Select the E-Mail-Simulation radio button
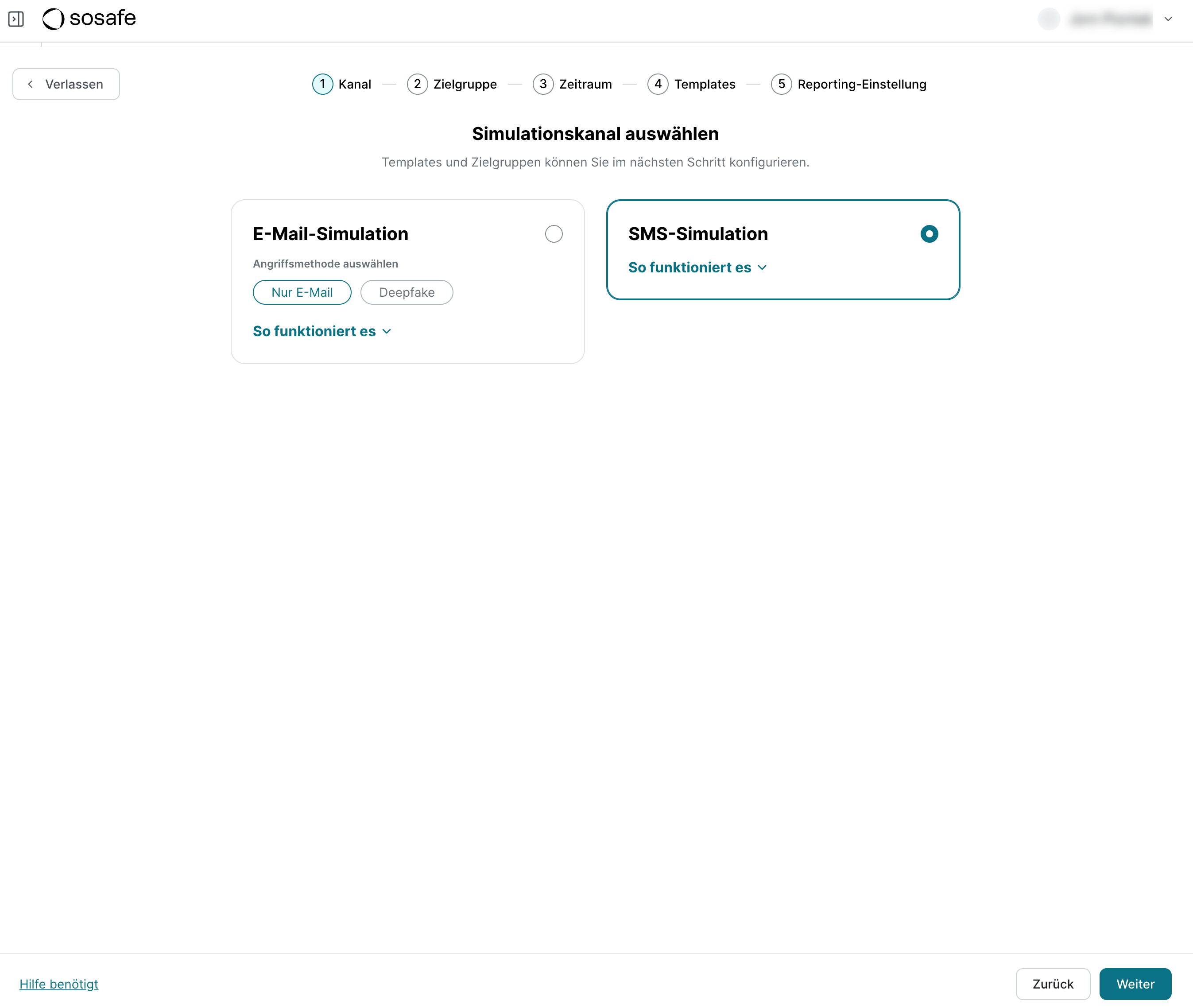Image resolution: width=1193 pixels, height=1008 pixels. (554, 234)
